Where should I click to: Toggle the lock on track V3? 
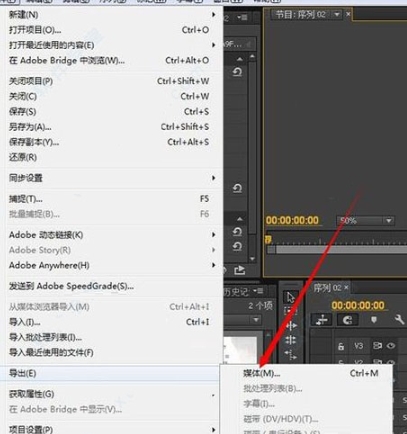341,346
